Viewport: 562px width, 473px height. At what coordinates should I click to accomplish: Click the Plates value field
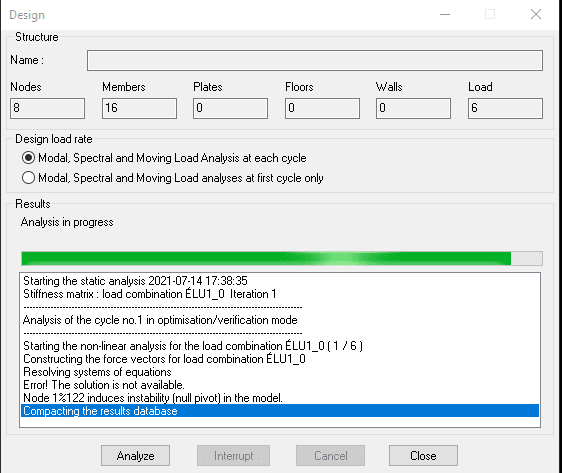pyautogui.click(x=230, y=108)
